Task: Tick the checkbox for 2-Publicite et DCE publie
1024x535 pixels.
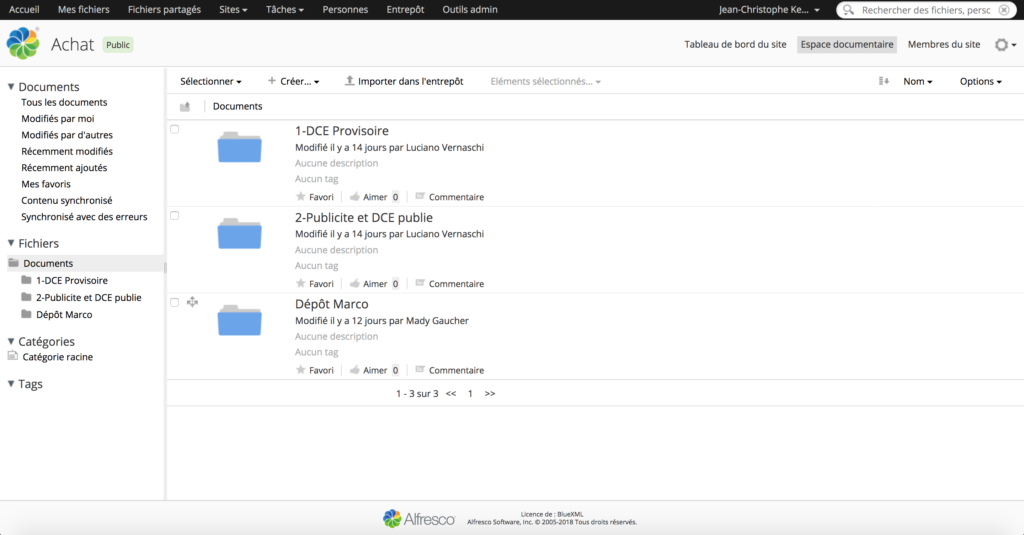Action: [174, 216]
